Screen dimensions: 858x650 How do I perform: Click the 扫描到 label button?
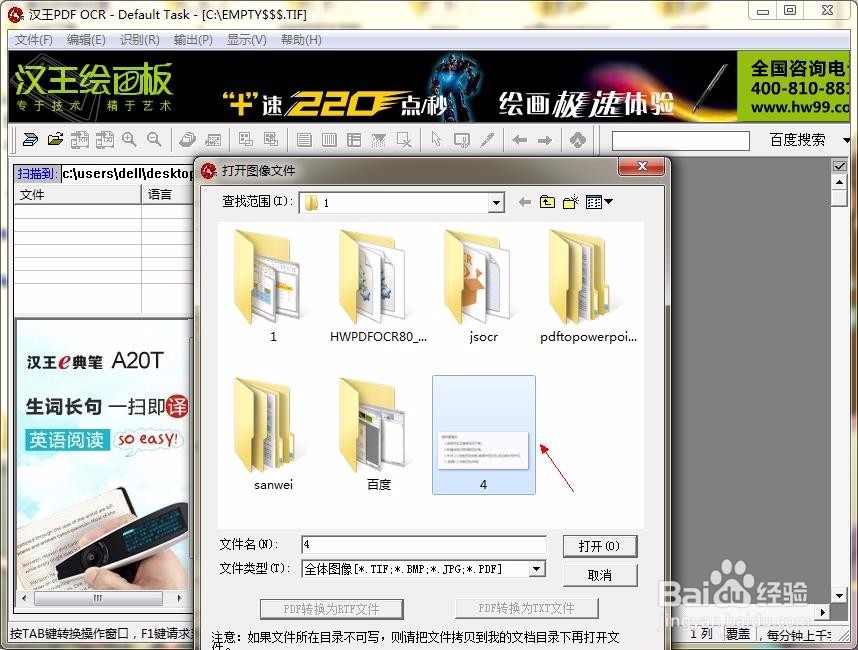[36, 173]
